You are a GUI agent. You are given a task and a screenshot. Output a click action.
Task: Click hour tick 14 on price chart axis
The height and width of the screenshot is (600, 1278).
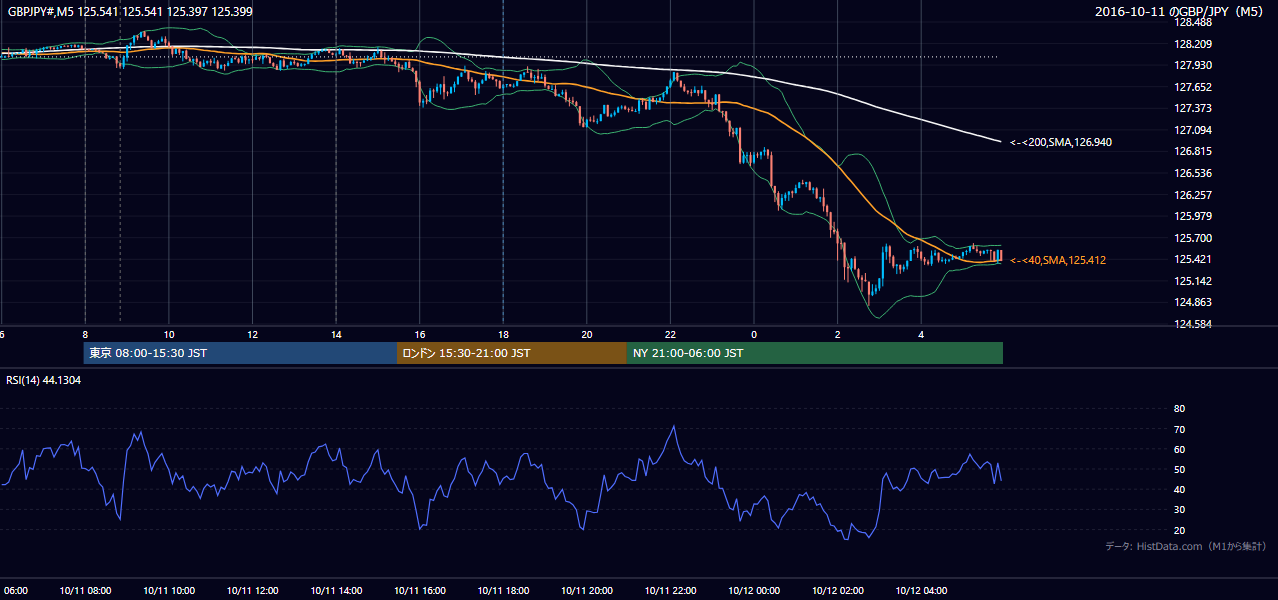(336, 334)
